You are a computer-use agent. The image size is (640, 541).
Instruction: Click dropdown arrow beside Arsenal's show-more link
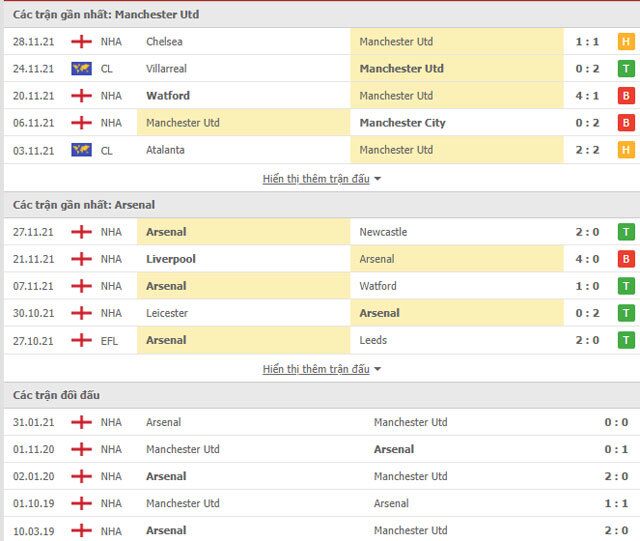click(377, 369)
